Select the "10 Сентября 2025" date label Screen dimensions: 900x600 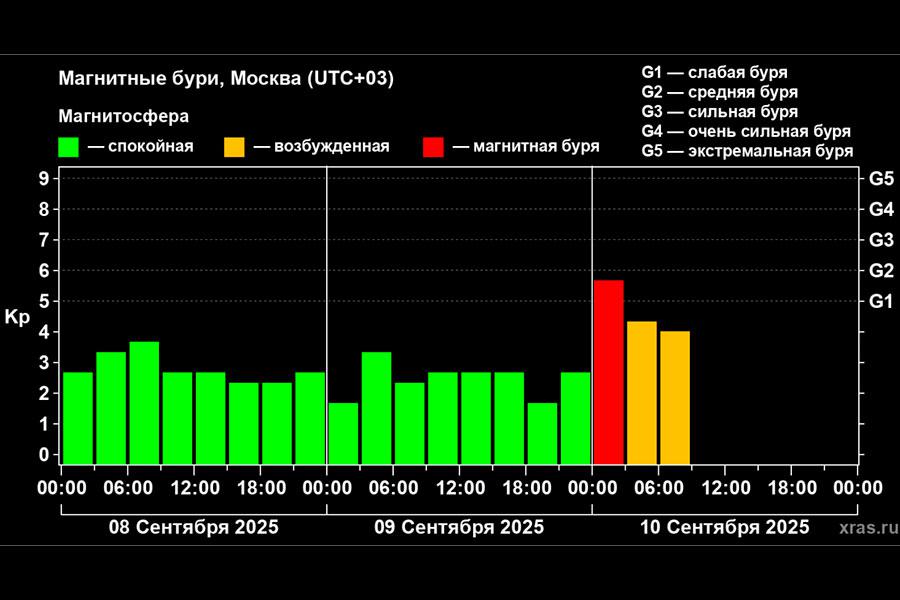click(x=724, y=527)
